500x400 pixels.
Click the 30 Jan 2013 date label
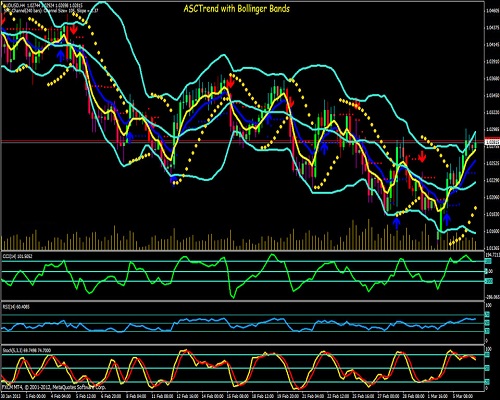pyautogui.click(x=11, y=396)
